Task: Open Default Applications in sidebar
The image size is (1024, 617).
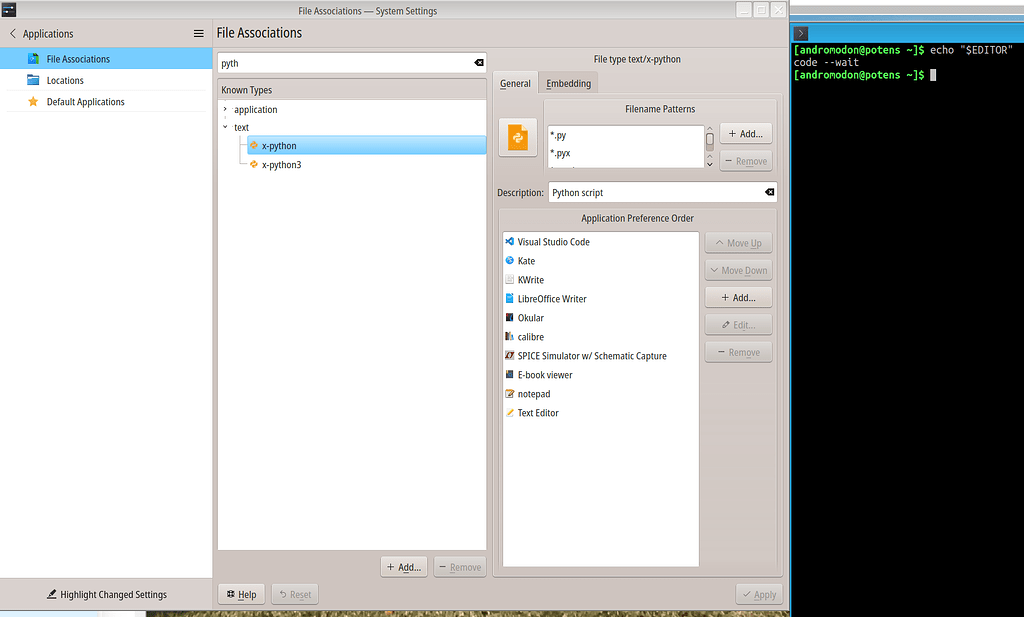Action: 85,102
